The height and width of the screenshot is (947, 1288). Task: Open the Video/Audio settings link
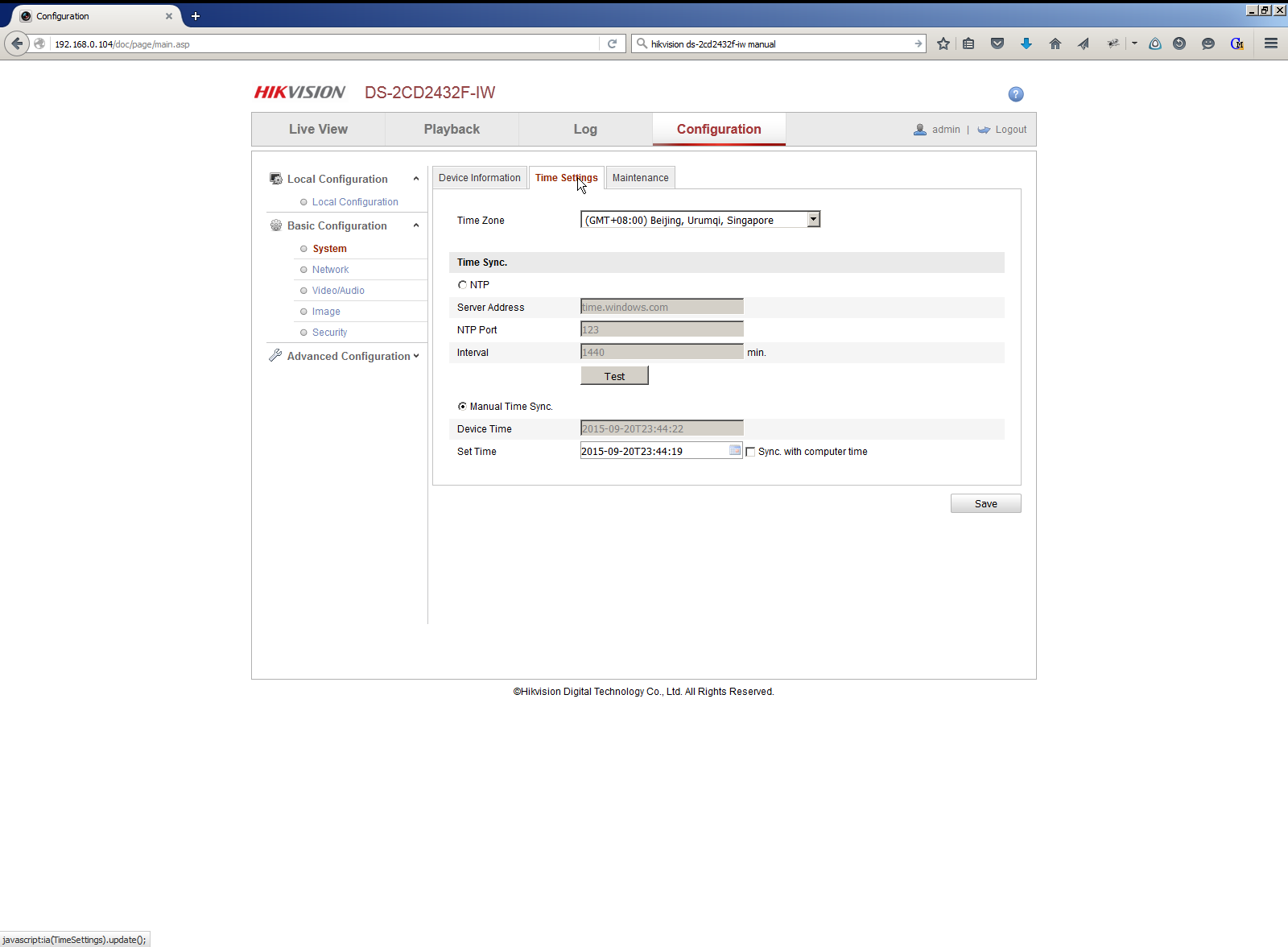(x=338, y=291)
